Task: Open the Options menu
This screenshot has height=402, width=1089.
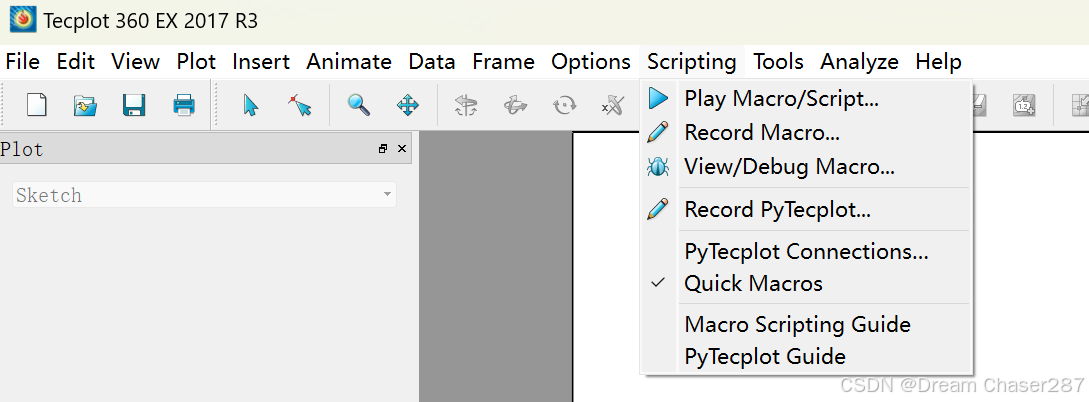Action: (591, 62)
